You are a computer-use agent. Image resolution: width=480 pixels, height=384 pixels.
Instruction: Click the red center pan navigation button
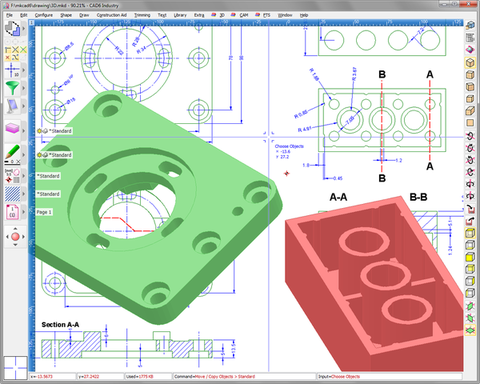[15, 237]
